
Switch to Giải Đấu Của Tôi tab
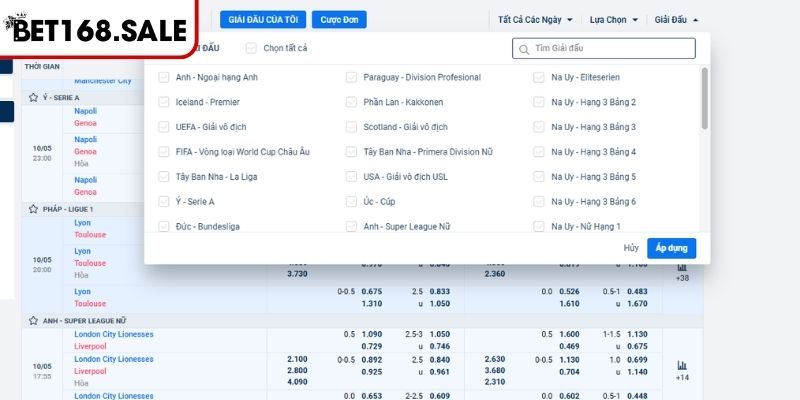click(x=263, y=19)
